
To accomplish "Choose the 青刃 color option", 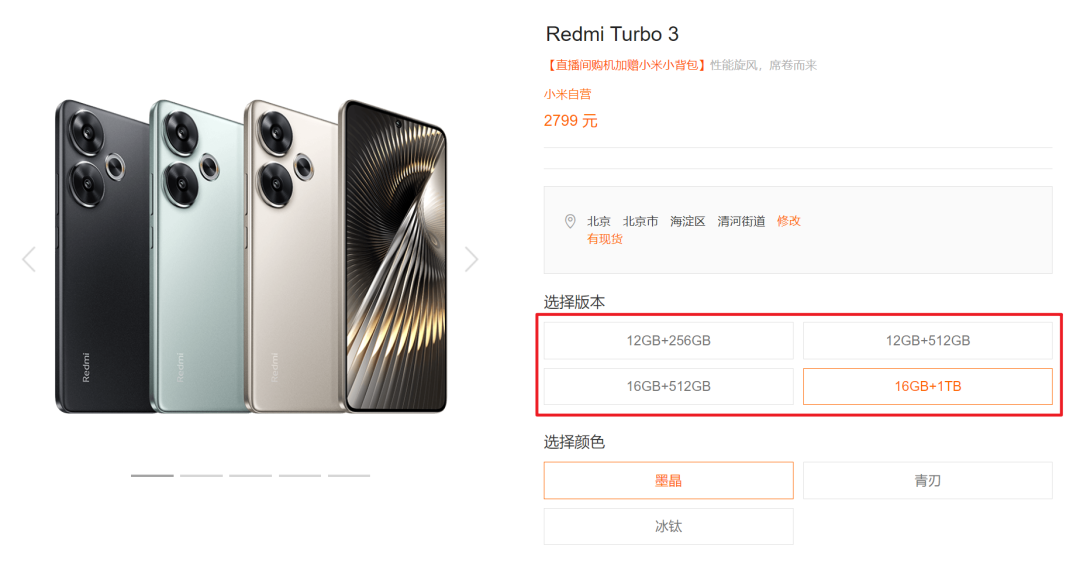I will [x=928, y=480].
